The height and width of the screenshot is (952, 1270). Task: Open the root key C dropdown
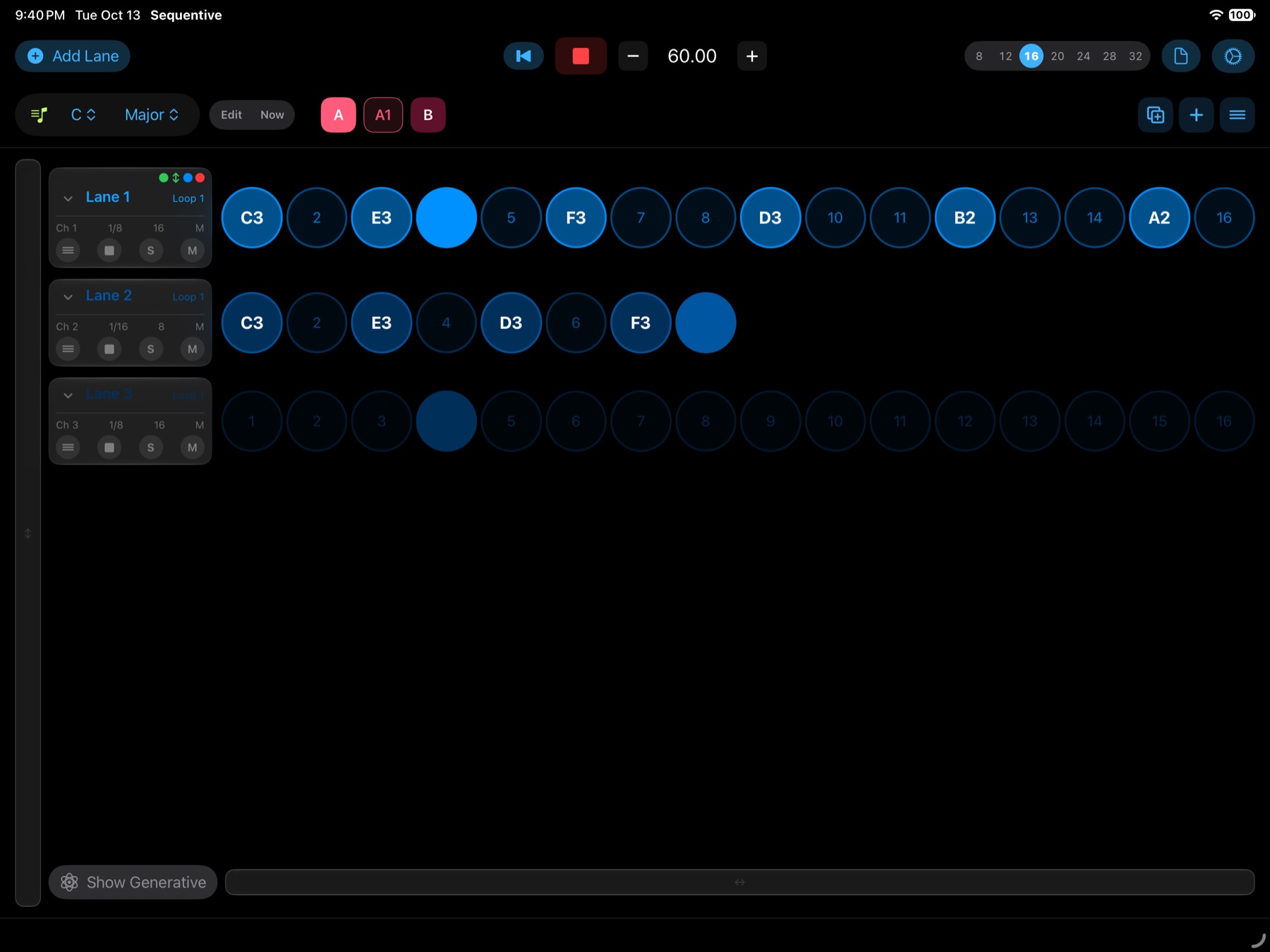click(x=83, y=115)
